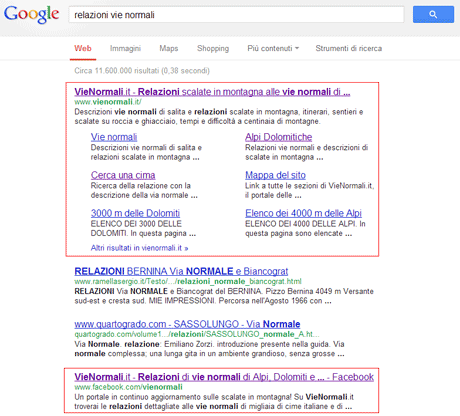
Task: Open the Mappa del sito sitelink
Action: tap(275, 175)
